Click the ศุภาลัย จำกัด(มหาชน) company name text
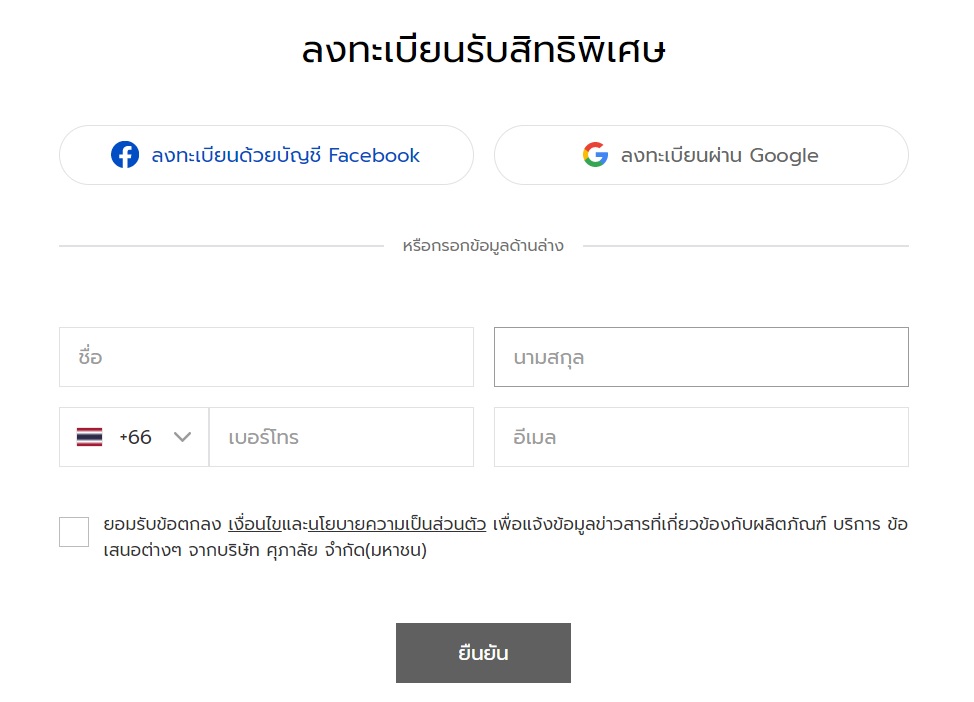This screenshot has width=974, height=702. pyautogui.click(x=346, y=550)
